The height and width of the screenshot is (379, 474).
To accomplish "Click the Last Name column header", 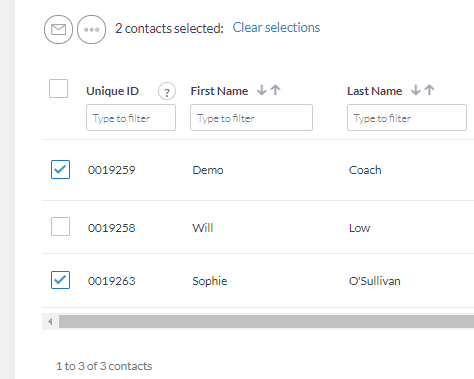I will [x=375, y=91].
